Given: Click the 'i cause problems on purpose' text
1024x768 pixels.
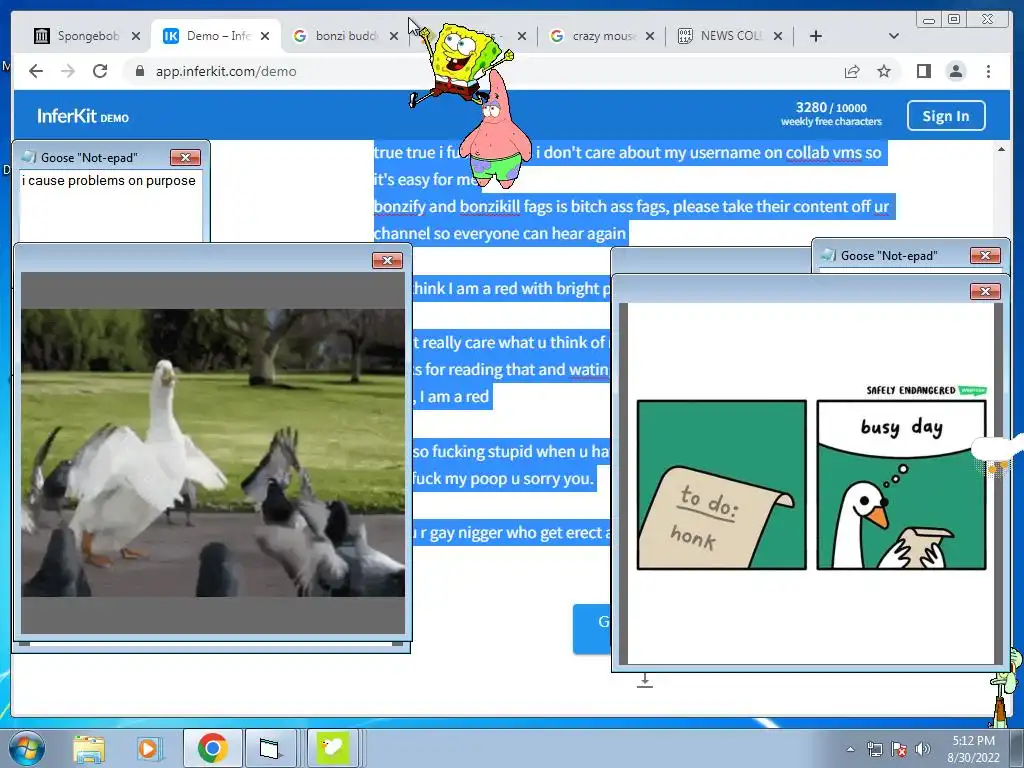Looking at the screenshot, I should click(x=108, y=181).
